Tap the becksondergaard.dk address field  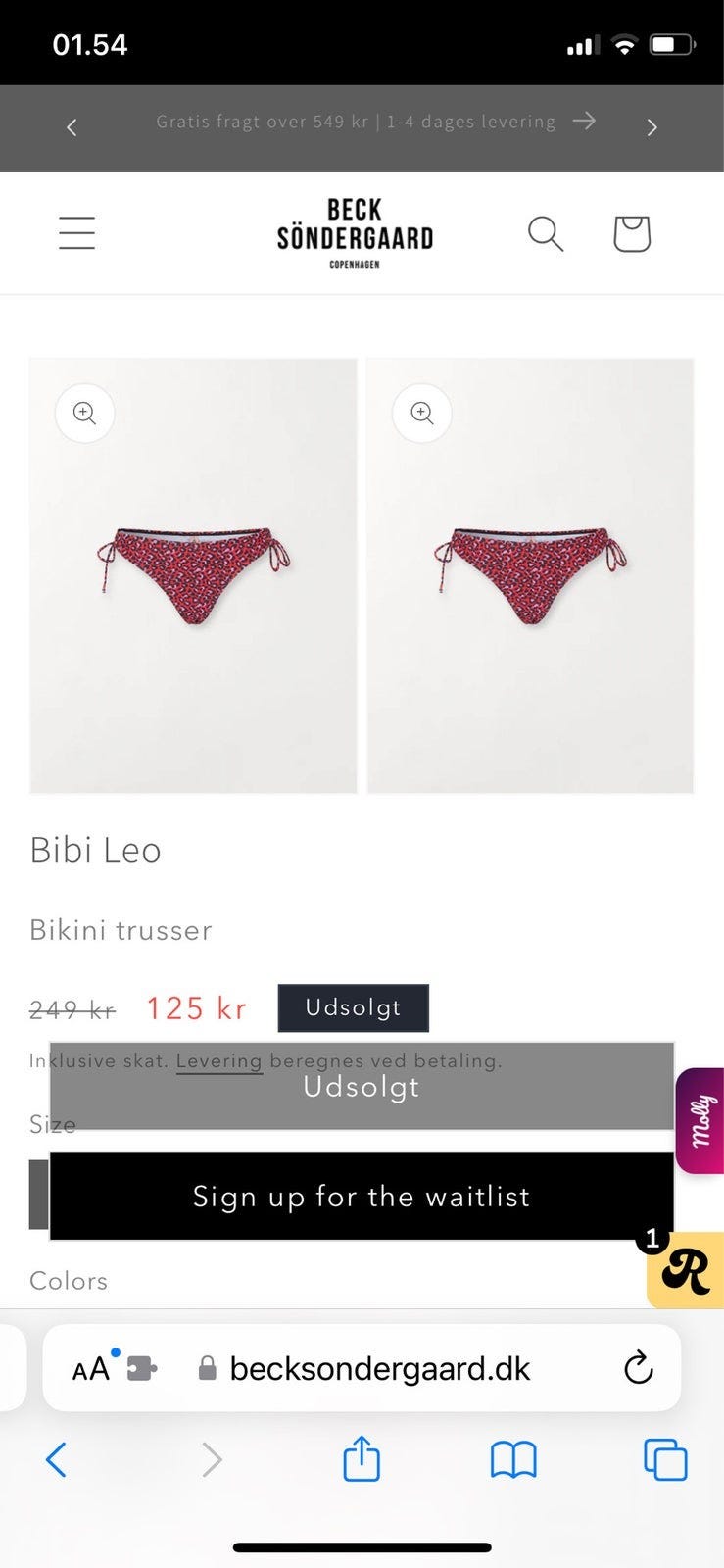[380, 1368]
